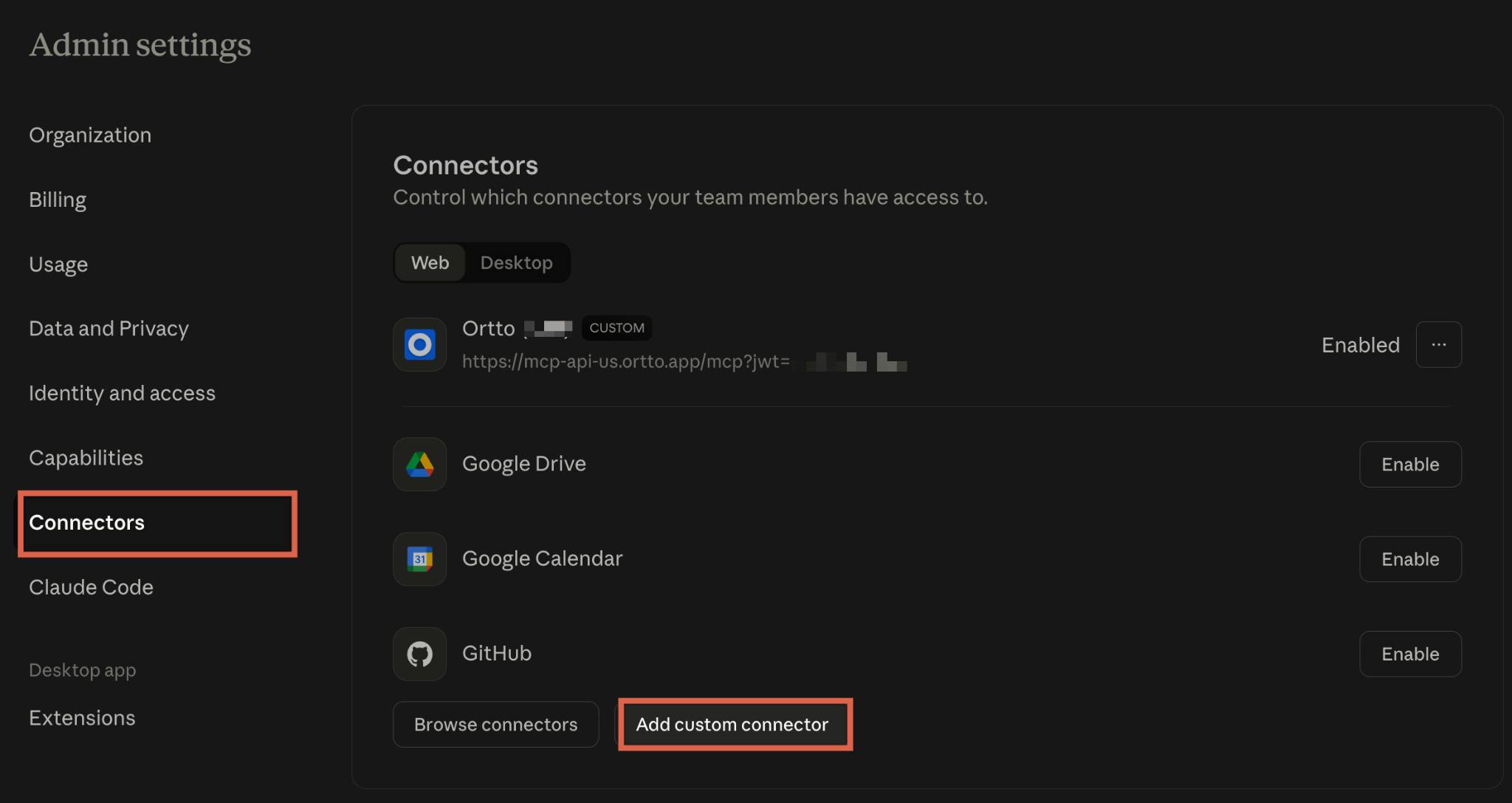1512x803 pixels.
Task: Click the GitHub logo icon
Action: 419,654
